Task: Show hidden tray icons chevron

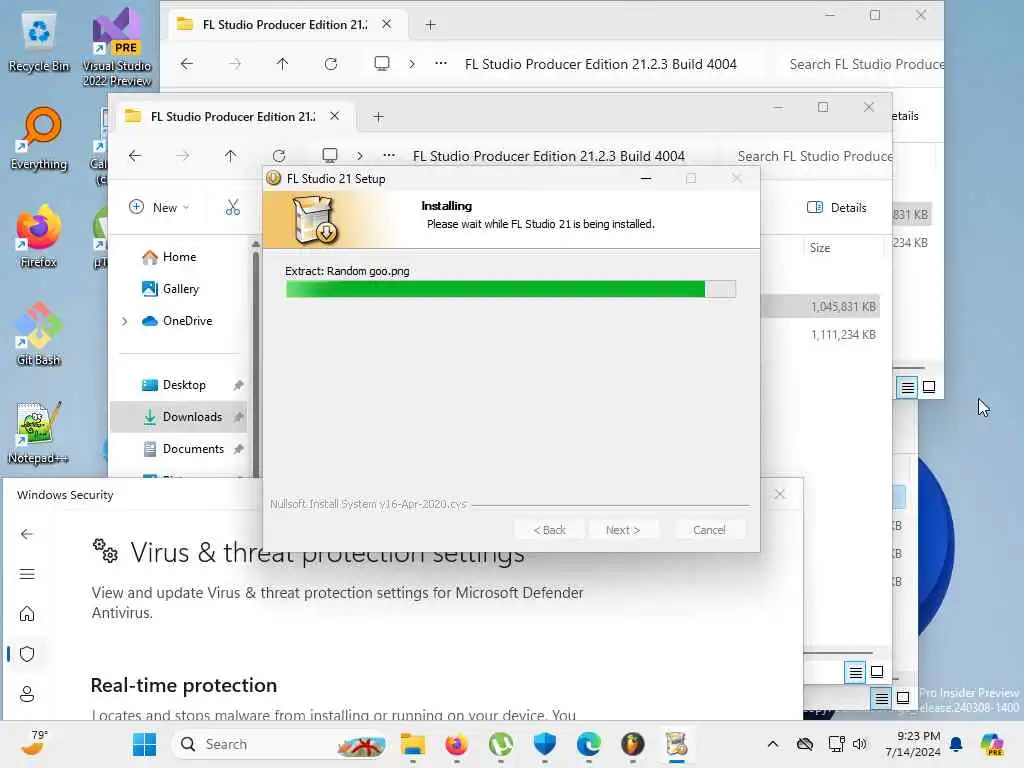Action: [x=773, y=744]
